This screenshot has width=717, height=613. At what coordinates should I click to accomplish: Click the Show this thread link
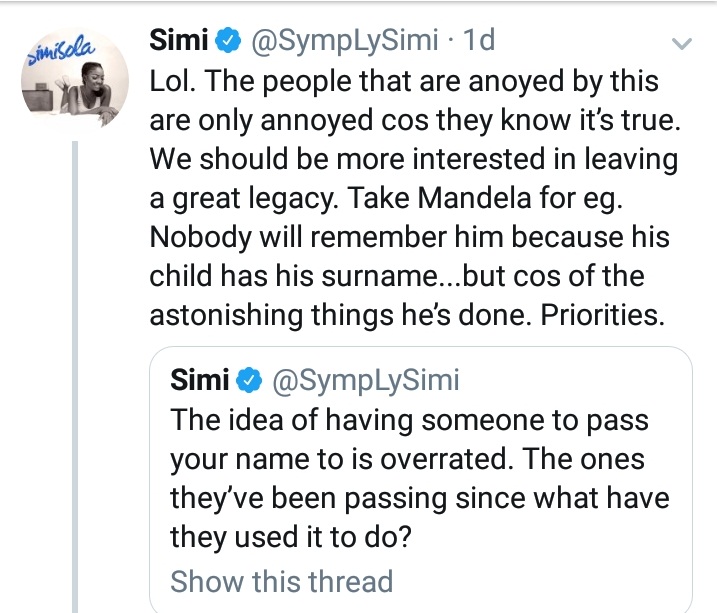click(x=281, y=581)
